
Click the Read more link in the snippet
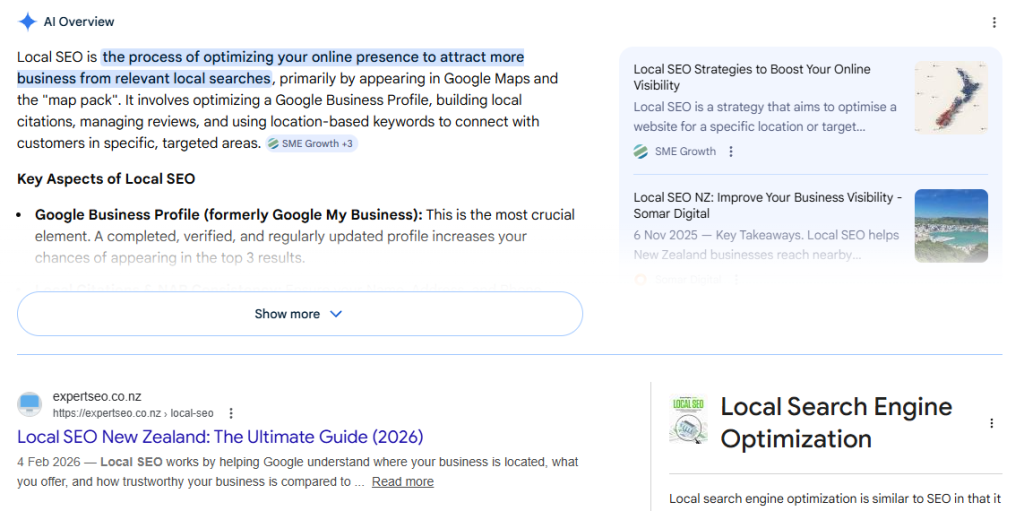[x=403, y=482]
